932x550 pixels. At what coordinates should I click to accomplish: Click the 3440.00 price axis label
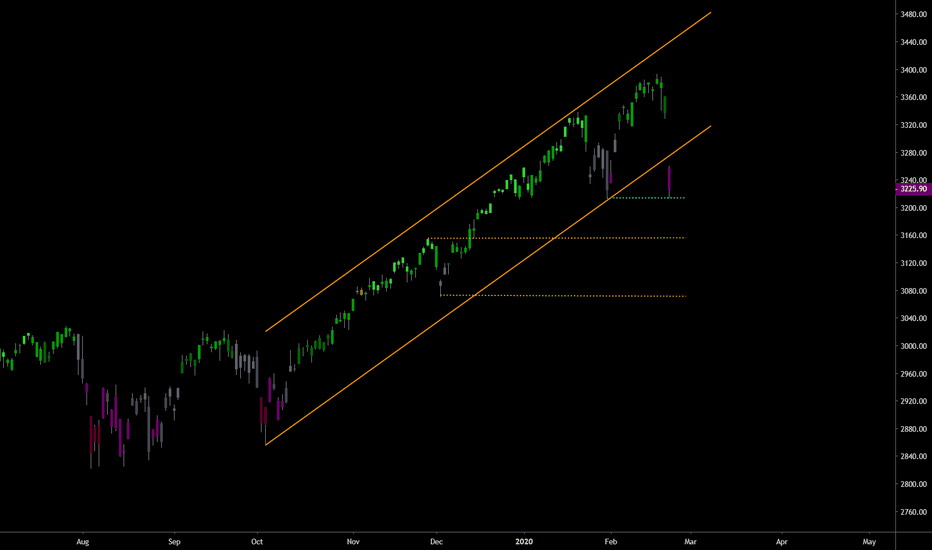pos(914,42)
